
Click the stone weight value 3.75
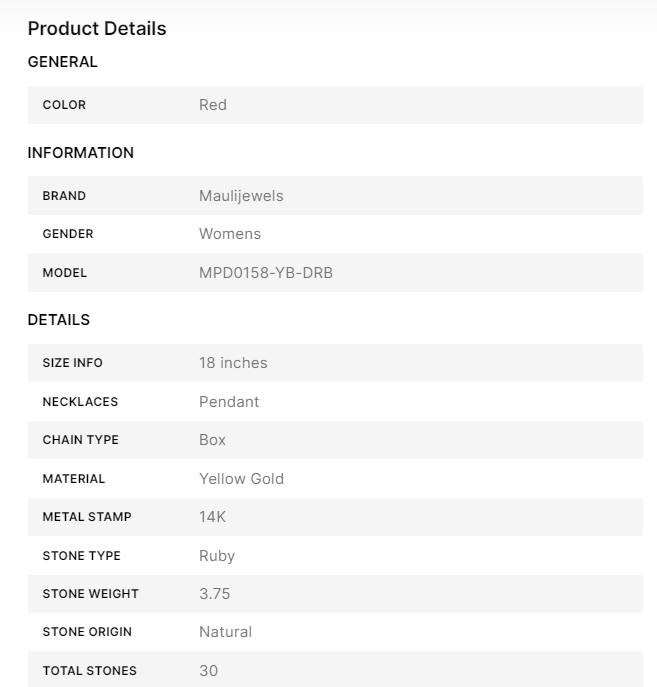215,594
